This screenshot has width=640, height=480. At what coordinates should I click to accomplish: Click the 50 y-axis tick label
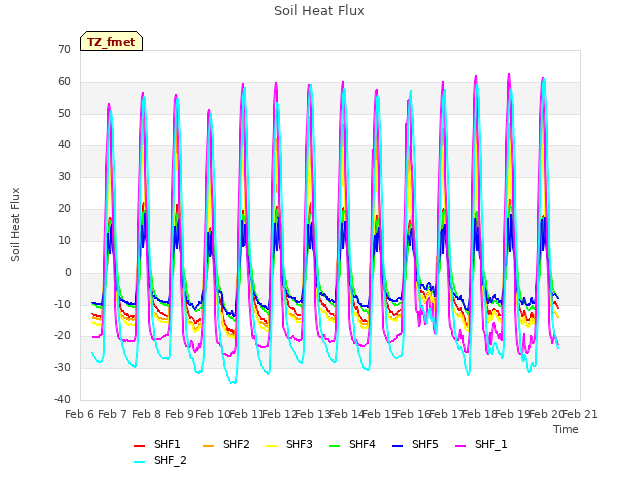[64, 113]
